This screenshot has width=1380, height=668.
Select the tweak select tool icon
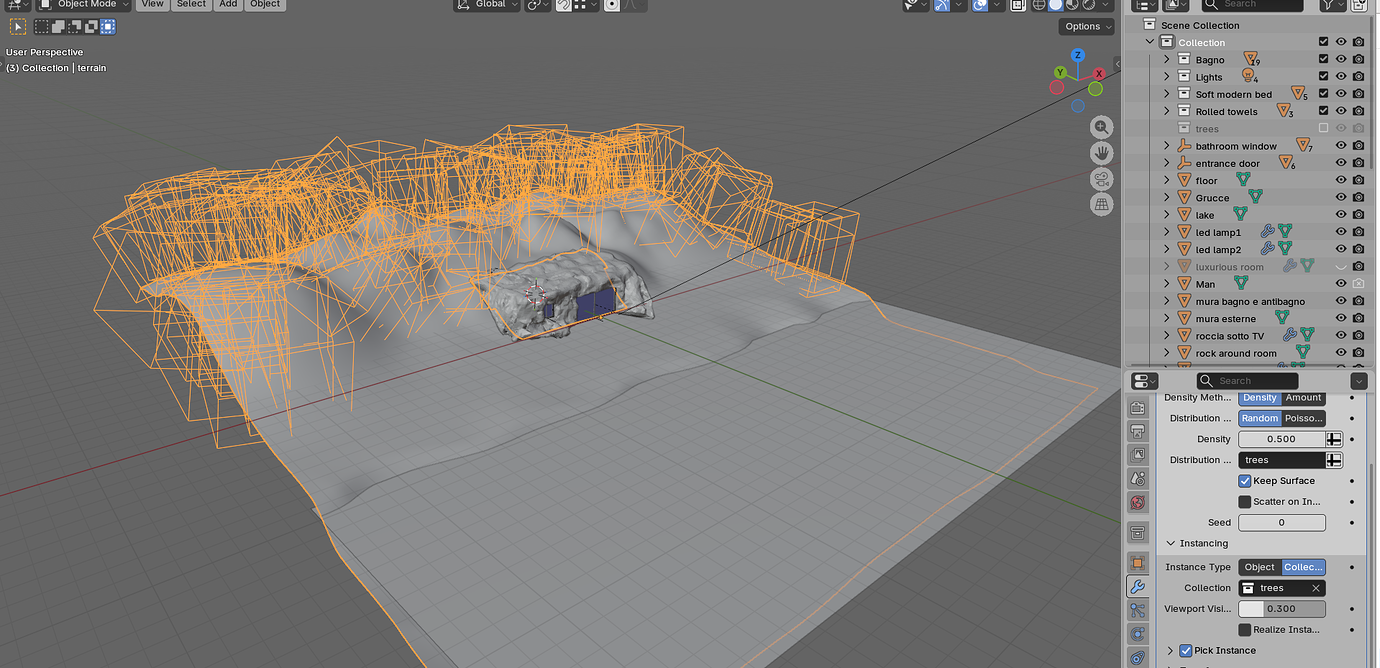[18, 27]
